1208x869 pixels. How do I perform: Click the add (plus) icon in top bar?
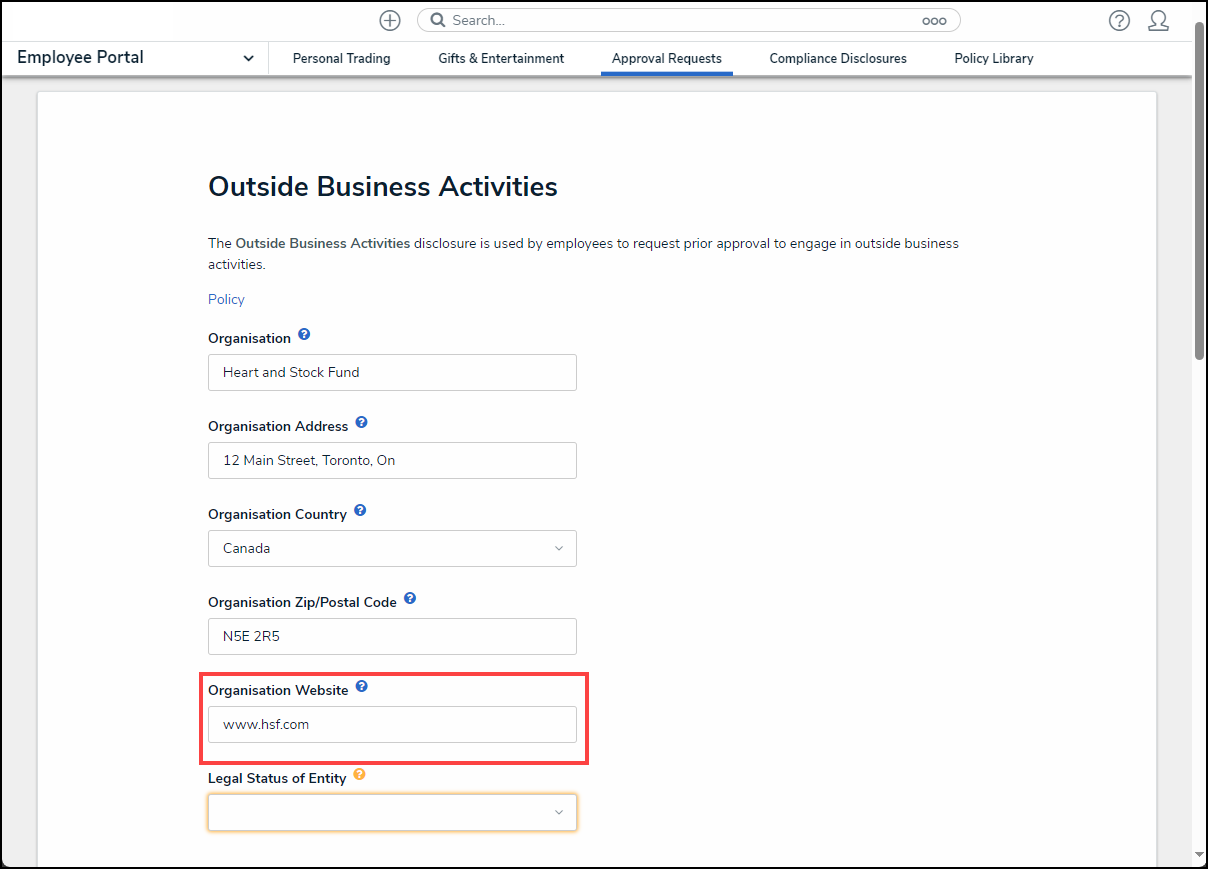(x=389, y=20)
